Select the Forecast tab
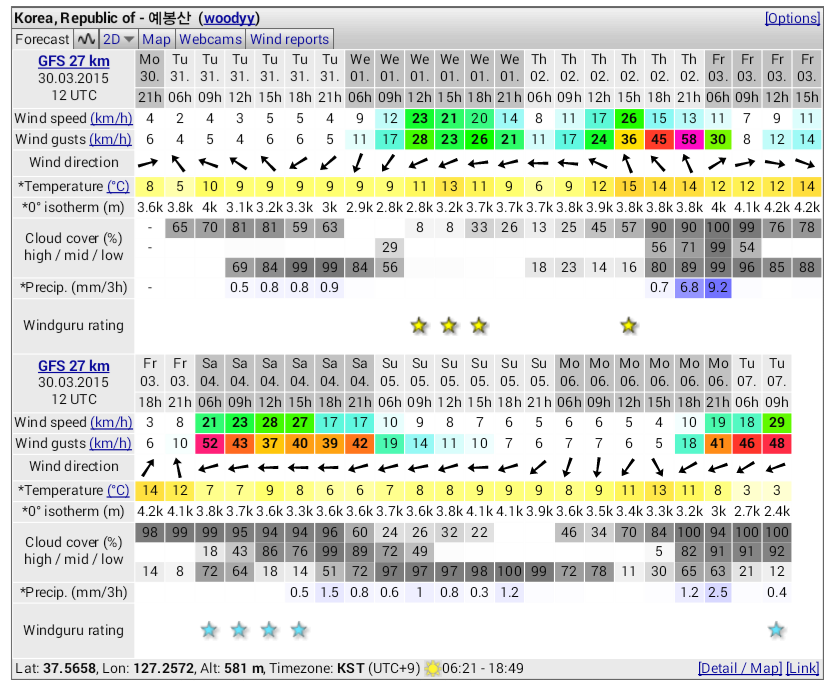835x695 pixels. click(x=42, y=39)
